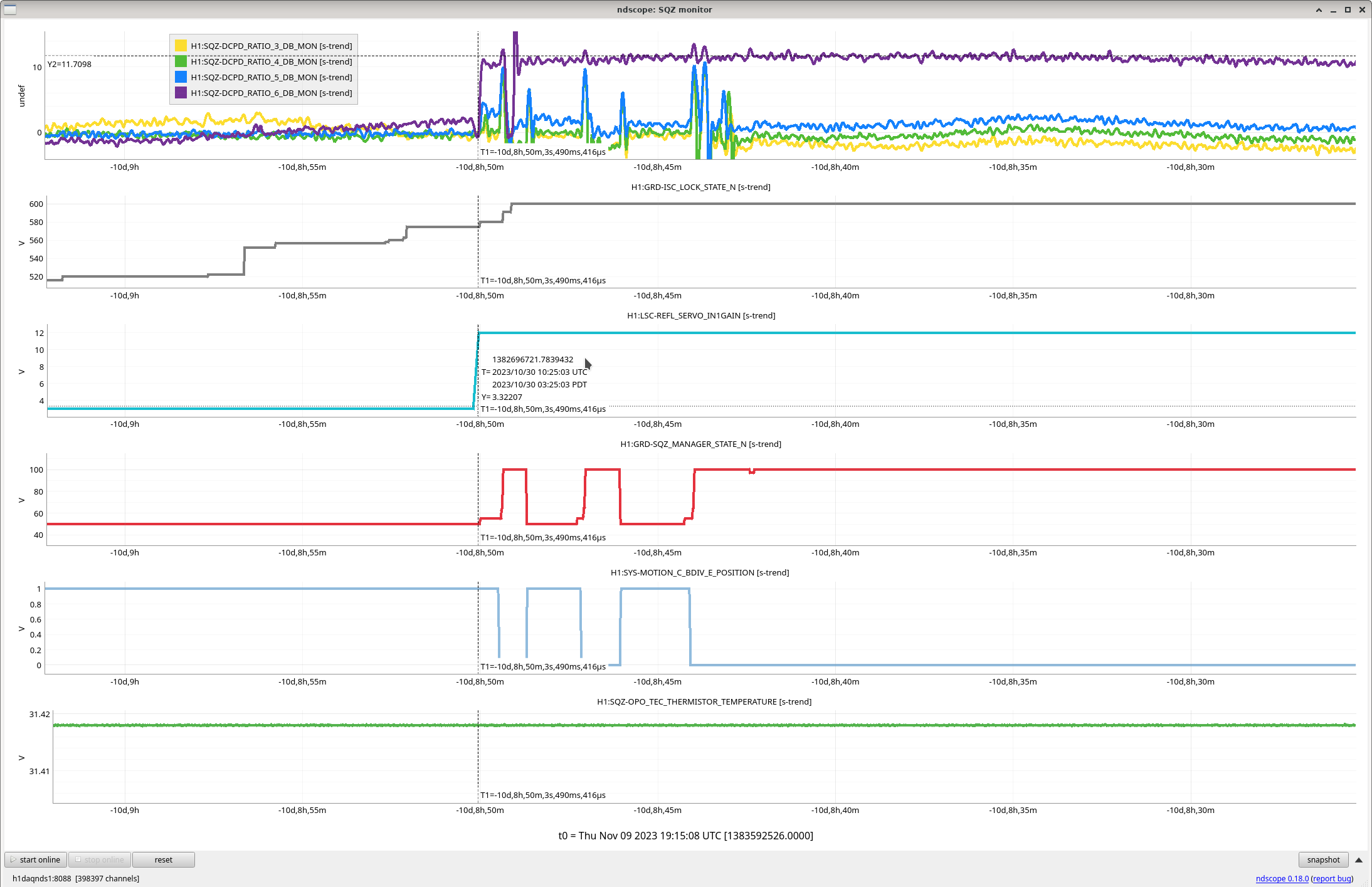Click the blue RATIO_5_DB_MON legend swatch

(x=181, y=77)
